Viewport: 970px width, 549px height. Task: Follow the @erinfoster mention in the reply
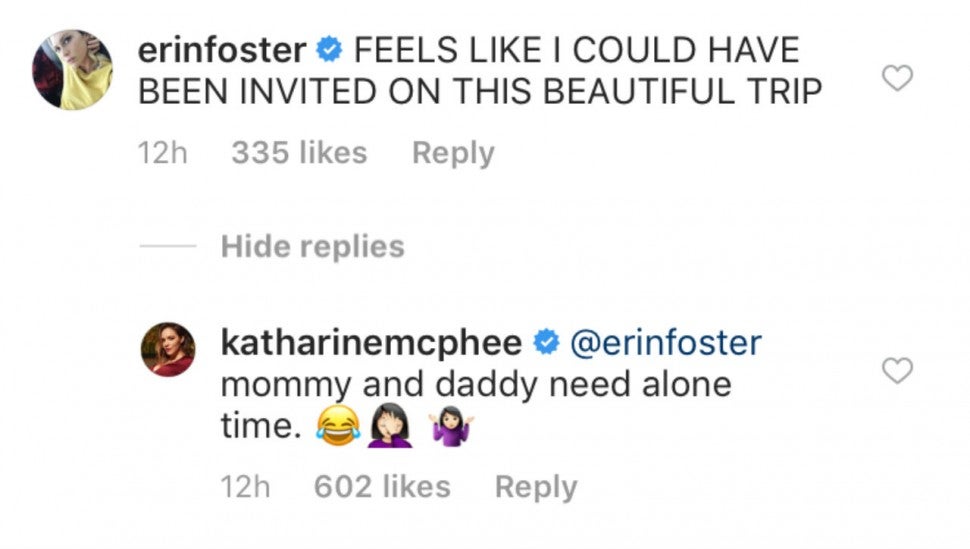coord(665,344)
